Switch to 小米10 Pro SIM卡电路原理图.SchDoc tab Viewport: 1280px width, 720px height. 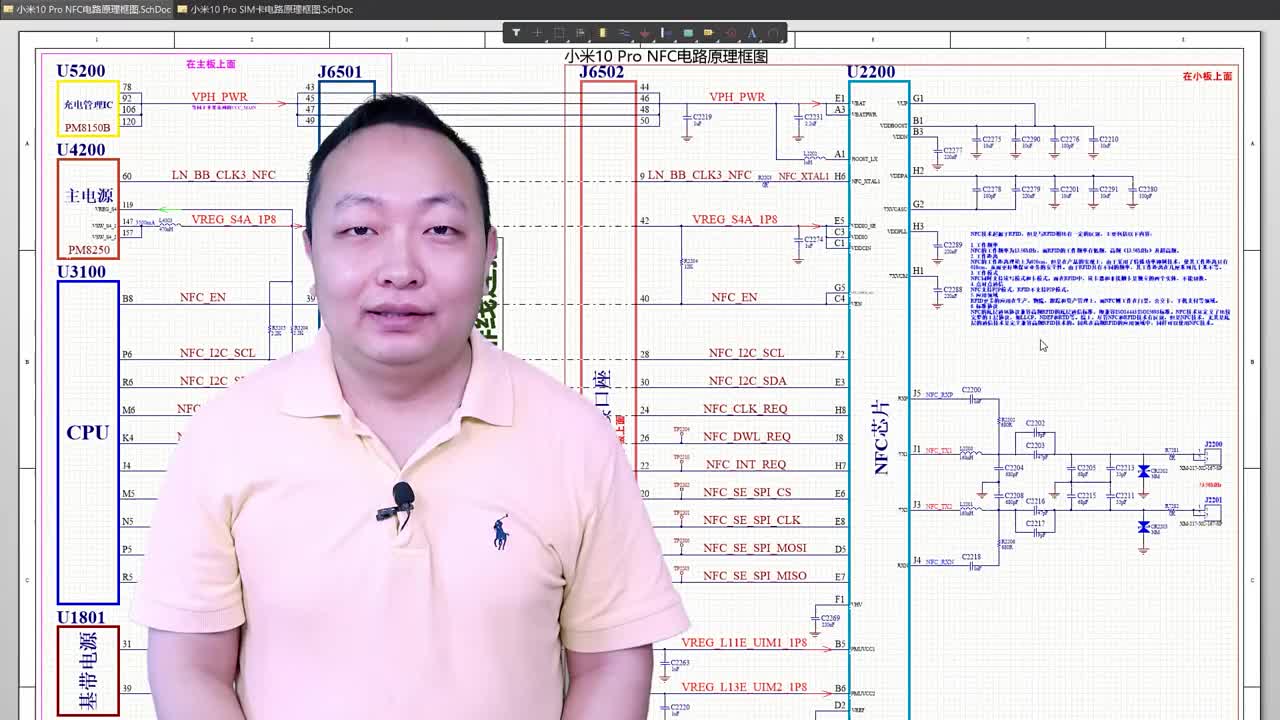click(266, 9)
